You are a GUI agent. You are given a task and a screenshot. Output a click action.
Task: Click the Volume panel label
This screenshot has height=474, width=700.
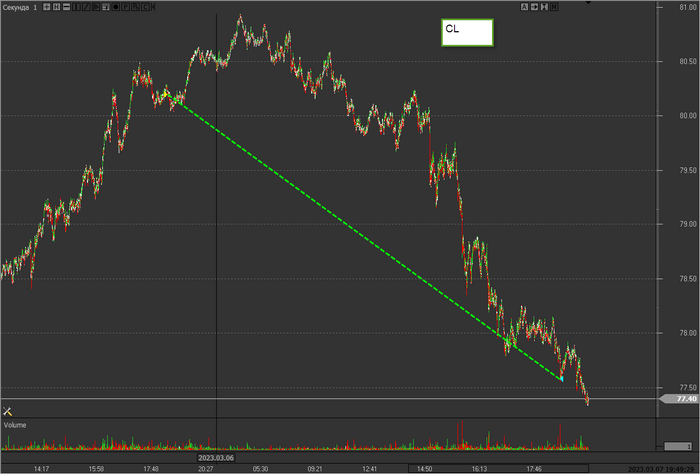15,425
